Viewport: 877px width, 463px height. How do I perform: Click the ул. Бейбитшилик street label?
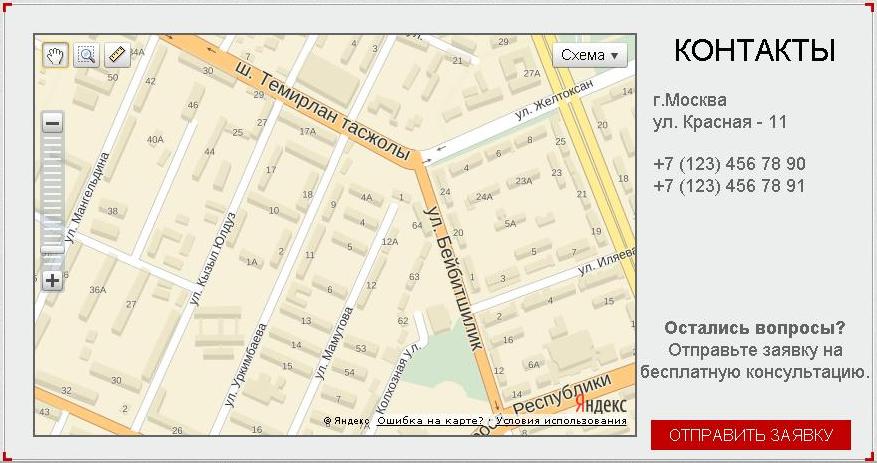point(453,278)
